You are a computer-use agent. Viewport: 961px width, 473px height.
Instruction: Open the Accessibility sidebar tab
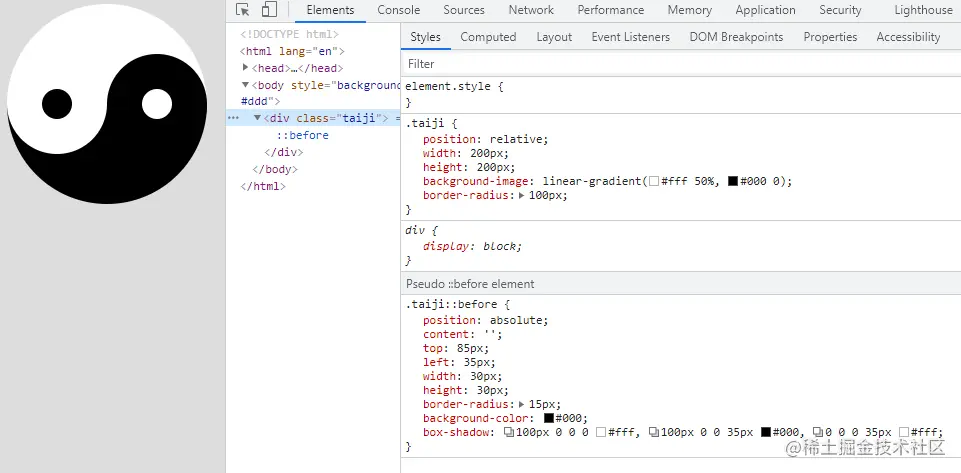pos(908,37)
